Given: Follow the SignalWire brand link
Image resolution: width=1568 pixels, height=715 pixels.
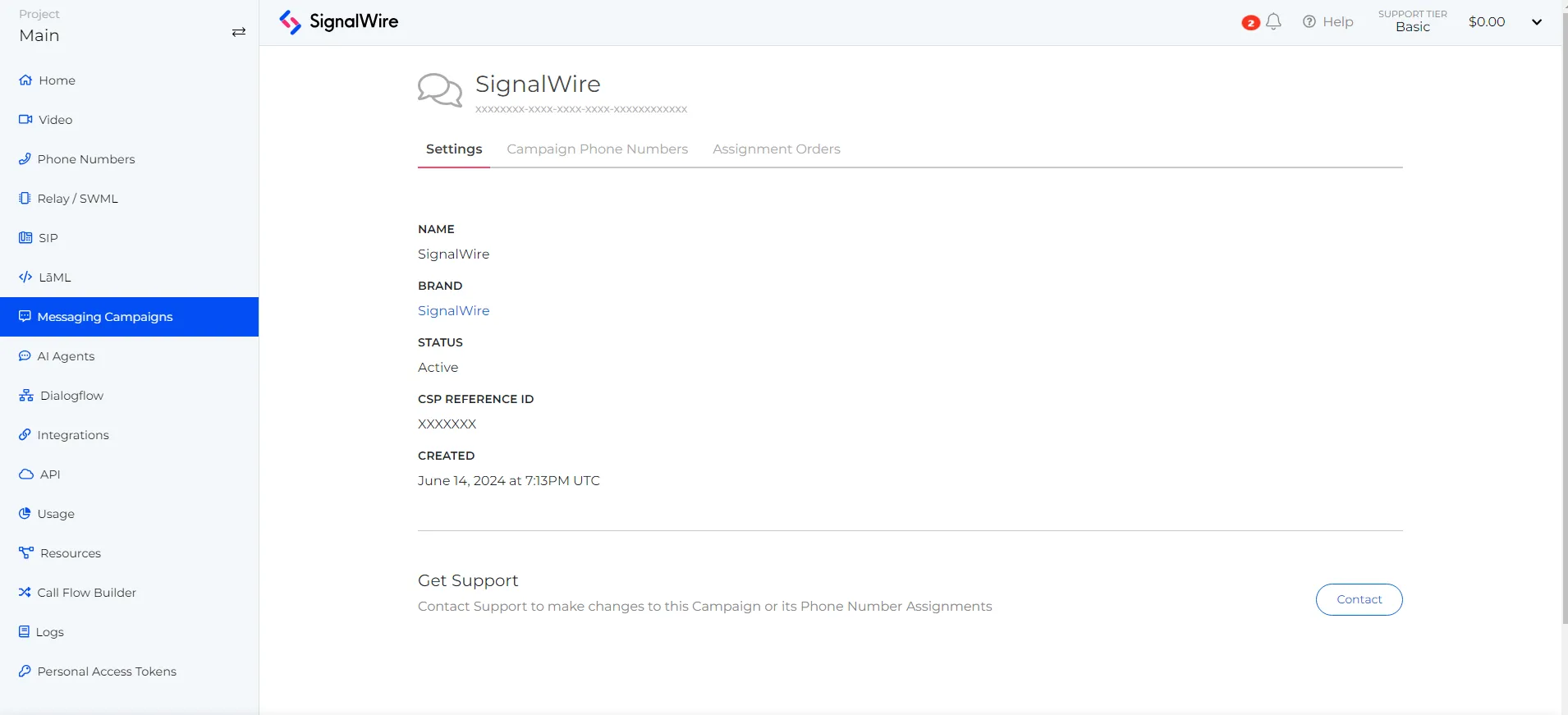Looking at the screenshot, I should click(453, 311).
